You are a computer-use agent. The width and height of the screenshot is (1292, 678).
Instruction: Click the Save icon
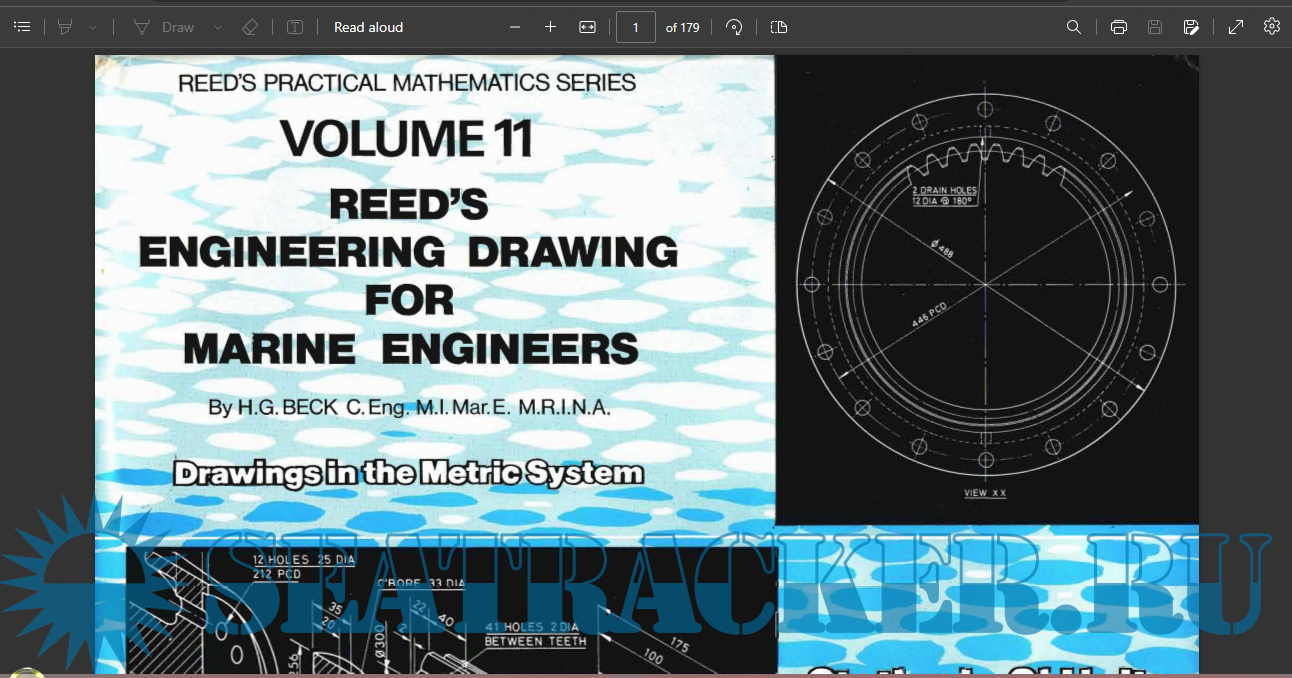click(1155, 27)
